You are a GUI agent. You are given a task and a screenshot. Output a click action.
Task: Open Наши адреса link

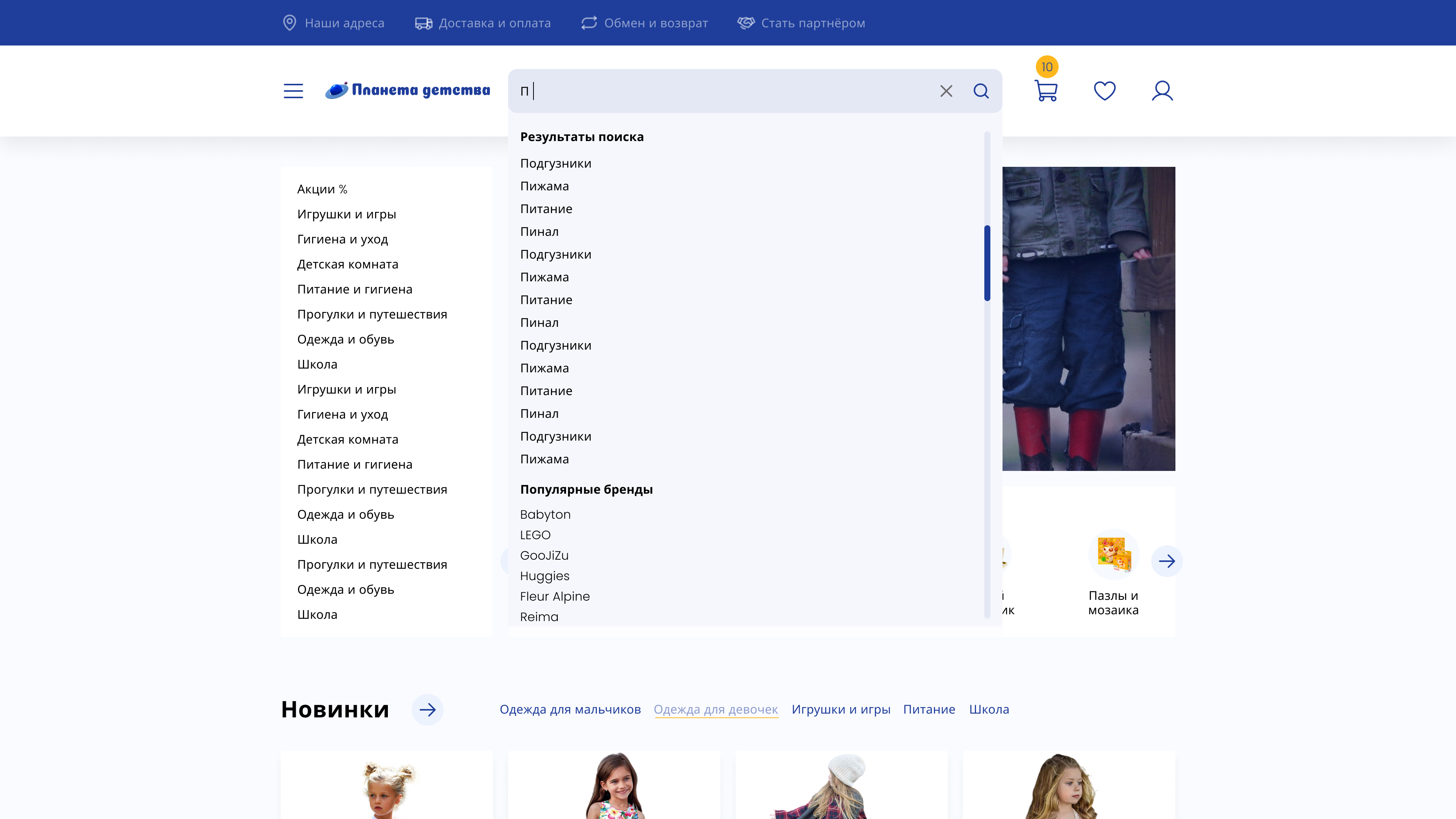pos(344,23)
